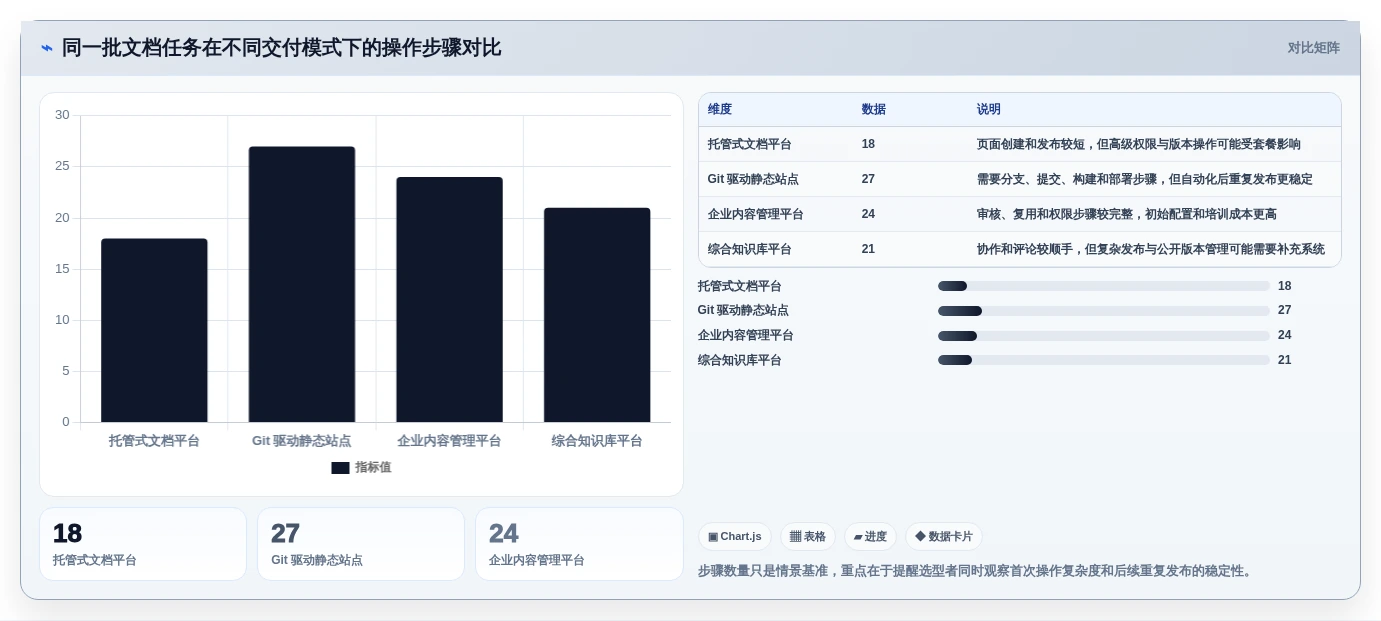Viewport: 1381px width, 621px height.
Task: Click the 综合知识库平台 progress row label
Action: click(x=740, y=360)
